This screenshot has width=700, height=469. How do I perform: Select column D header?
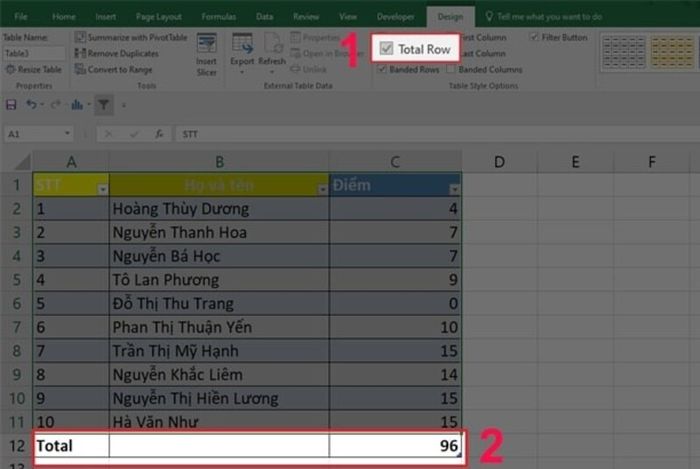pyautogui.click(x=500, y=162)
